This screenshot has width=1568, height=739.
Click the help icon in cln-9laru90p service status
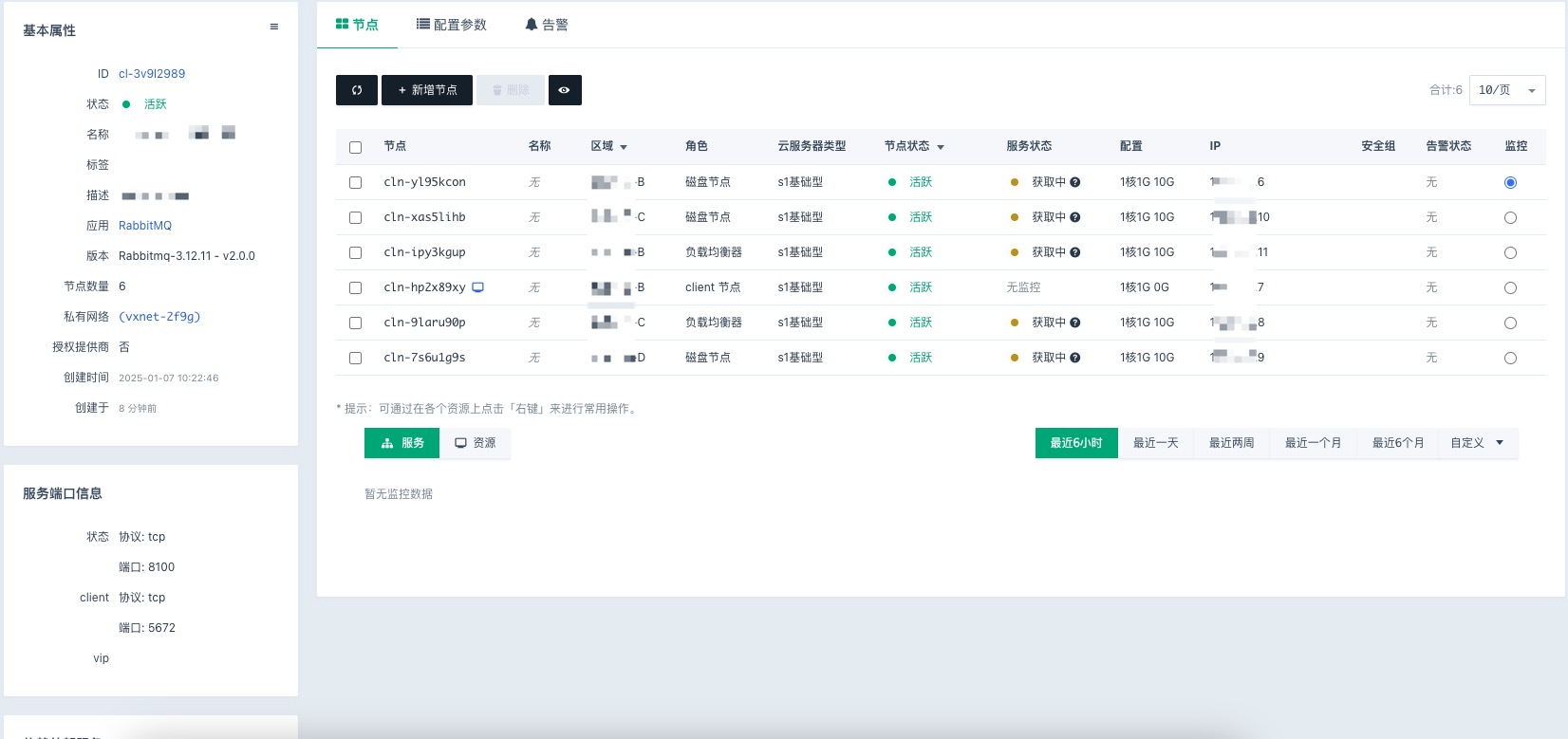click(x=1074, y=323)
